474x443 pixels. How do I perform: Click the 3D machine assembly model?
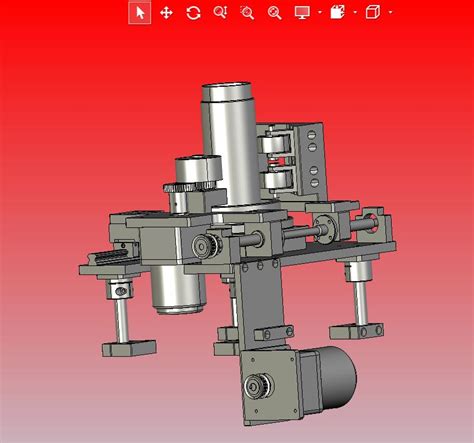pos(237,253)
